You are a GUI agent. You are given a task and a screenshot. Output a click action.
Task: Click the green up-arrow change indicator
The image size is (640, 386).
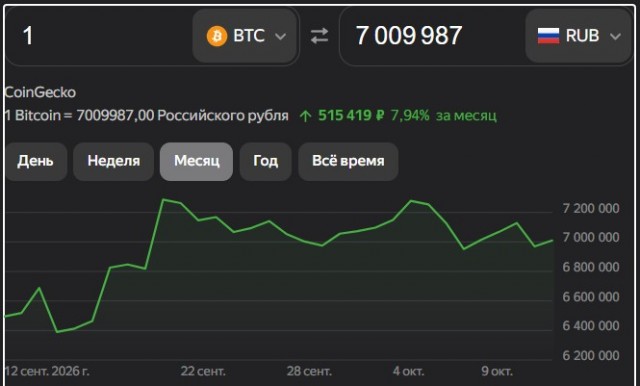click(305, 116)
